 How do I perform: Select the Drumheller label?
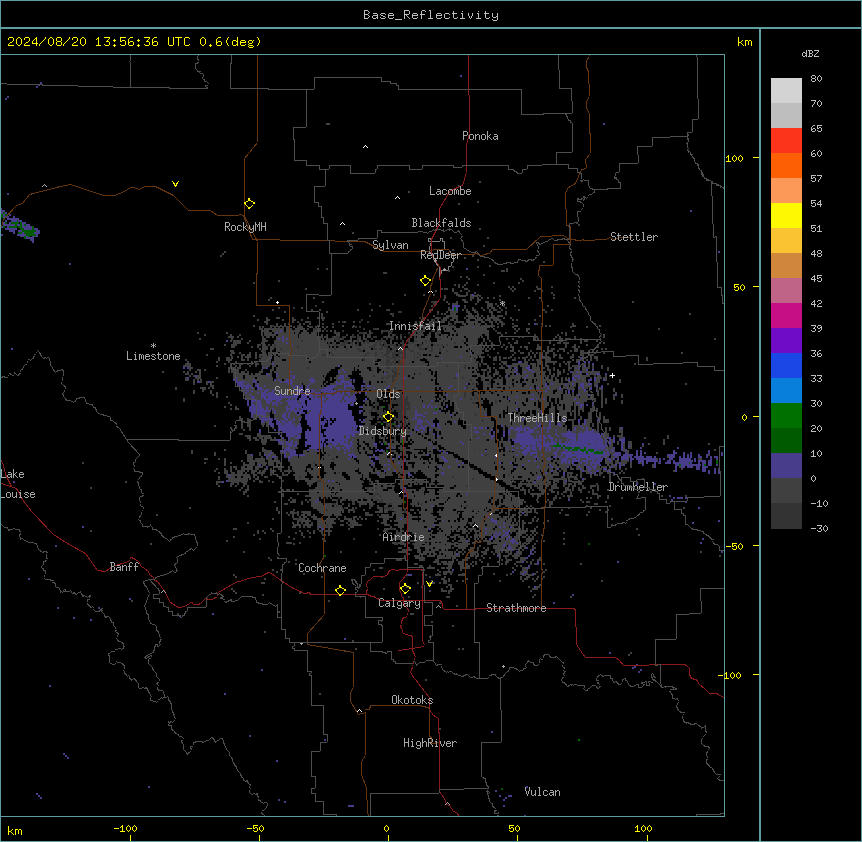point(638,487)
